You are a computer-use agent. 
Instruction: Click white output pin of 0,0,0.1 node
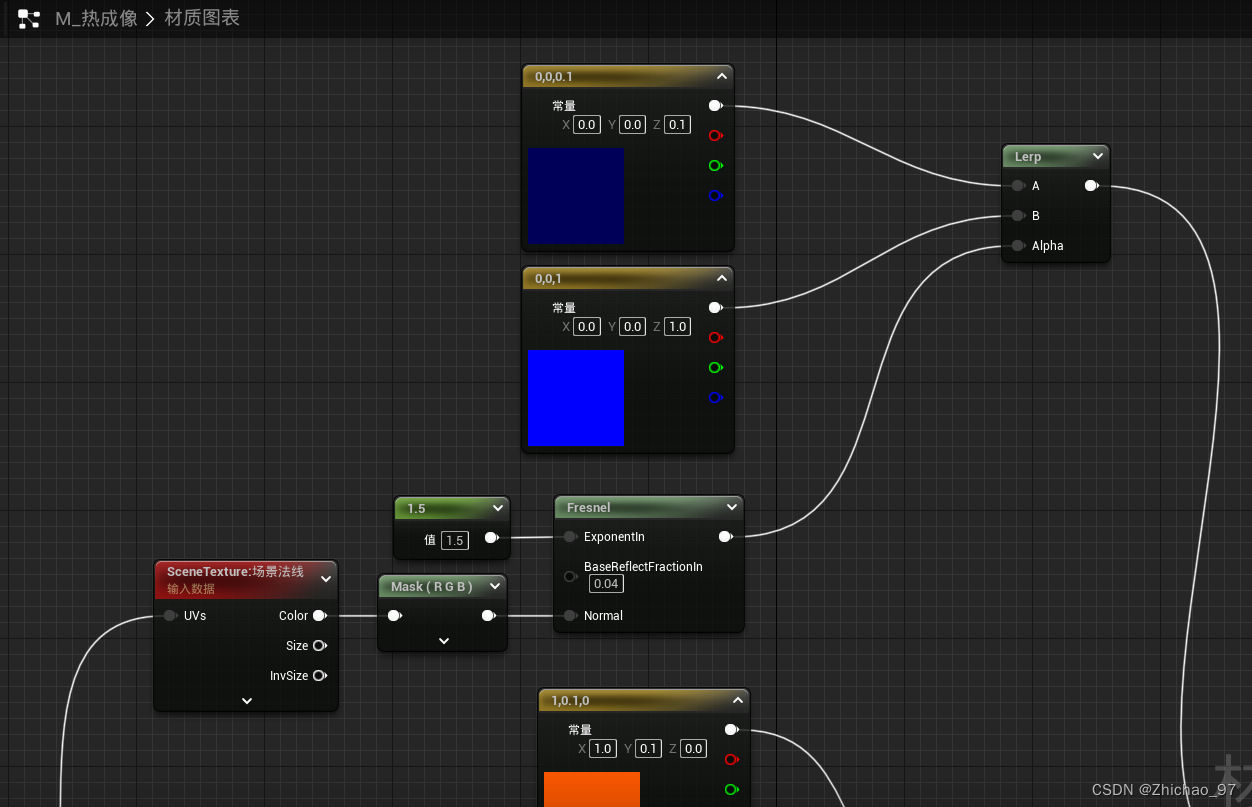tap(715, 105)
